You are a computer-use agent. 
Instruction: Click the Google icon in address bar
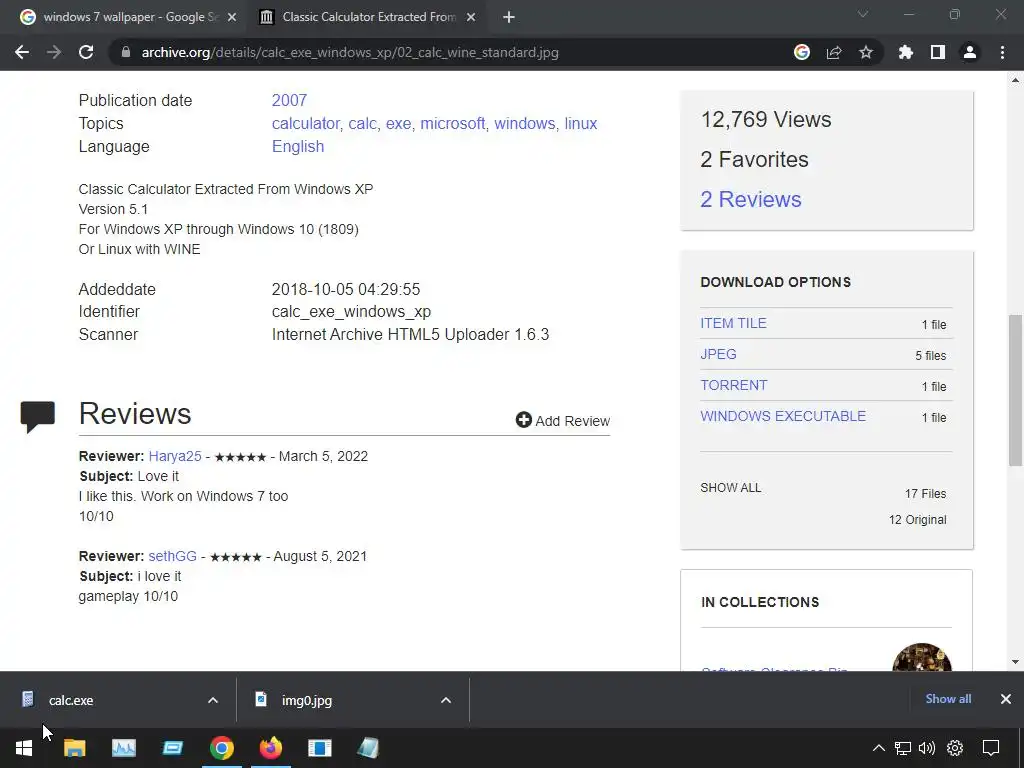pyautogui.click(x=802, y=52)
